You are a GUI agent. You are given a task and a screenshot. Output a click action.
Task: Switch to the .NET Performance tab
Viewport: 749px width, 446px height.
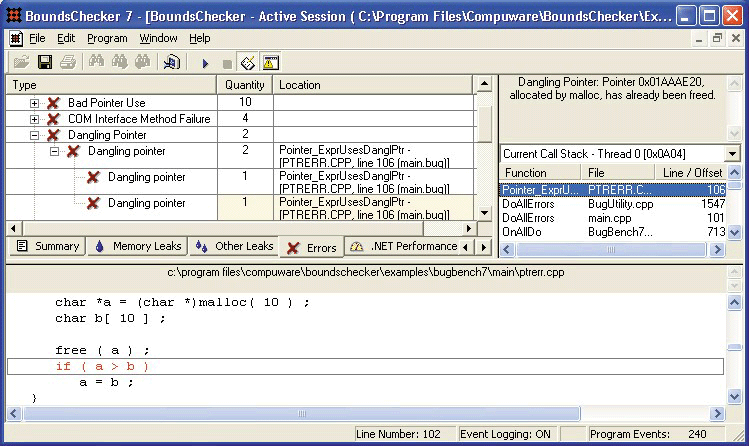coord(404,246)
